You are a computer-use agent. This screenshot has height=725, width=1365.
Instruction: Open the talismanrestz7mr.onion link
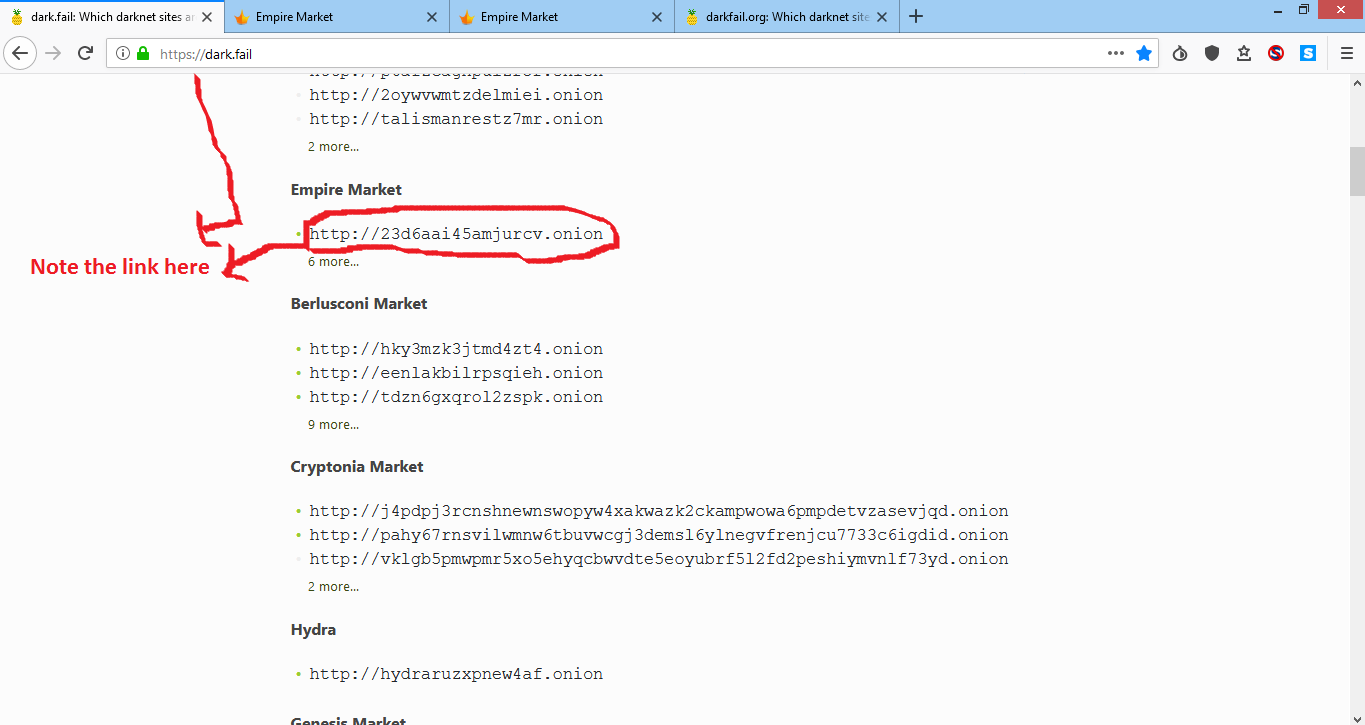[456, 120]
